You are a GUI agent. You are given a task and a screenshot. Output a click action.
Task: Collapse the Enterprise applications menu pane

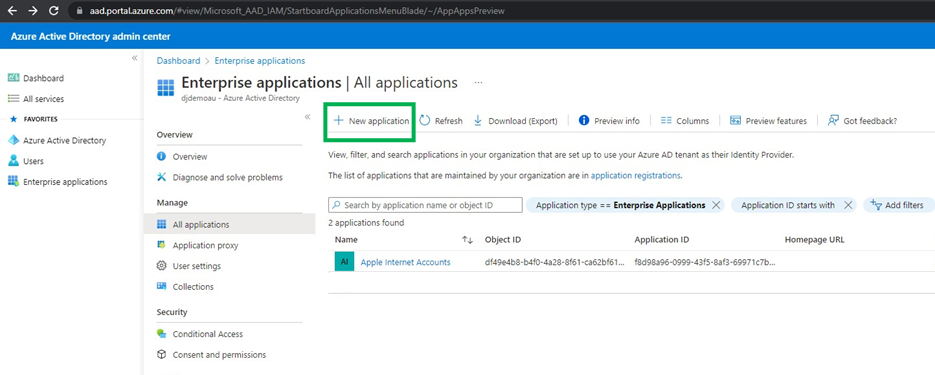[308, 117]
